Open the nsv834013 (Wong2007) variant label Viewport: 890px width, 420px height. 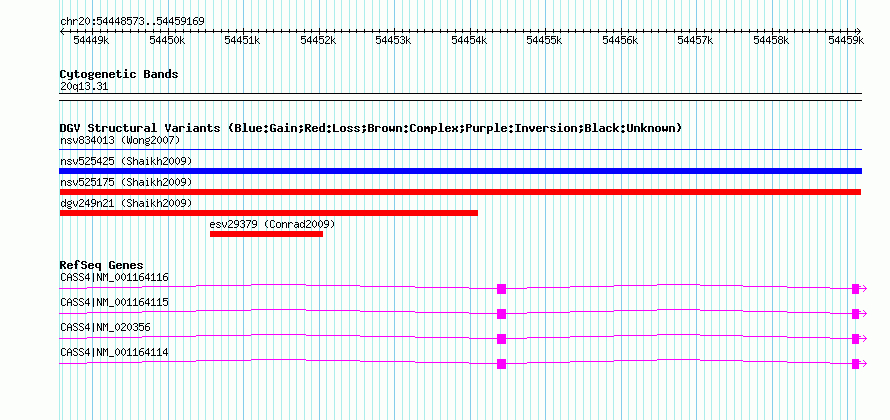[x=120, y=140]
